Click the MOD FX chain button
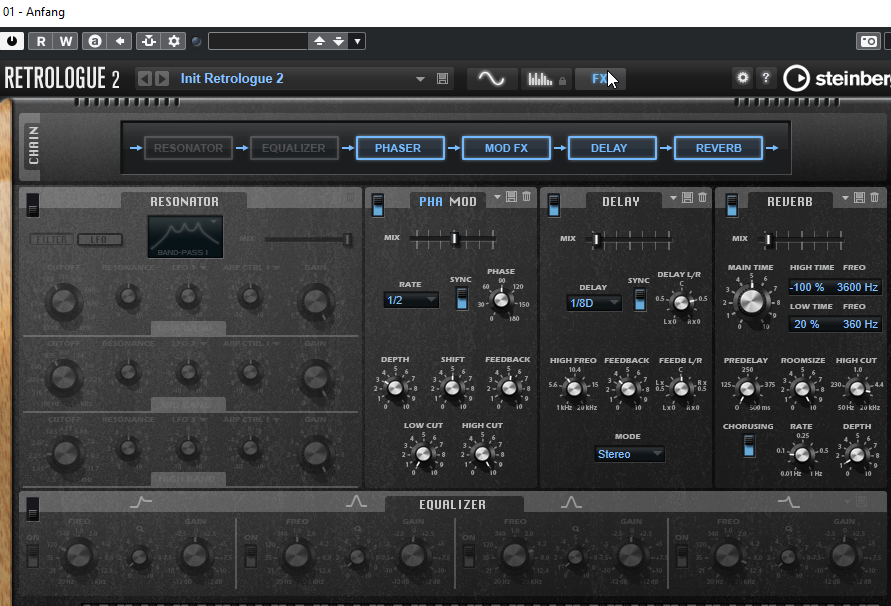Screen dimensions: 891x606 (x=506, y=148)
